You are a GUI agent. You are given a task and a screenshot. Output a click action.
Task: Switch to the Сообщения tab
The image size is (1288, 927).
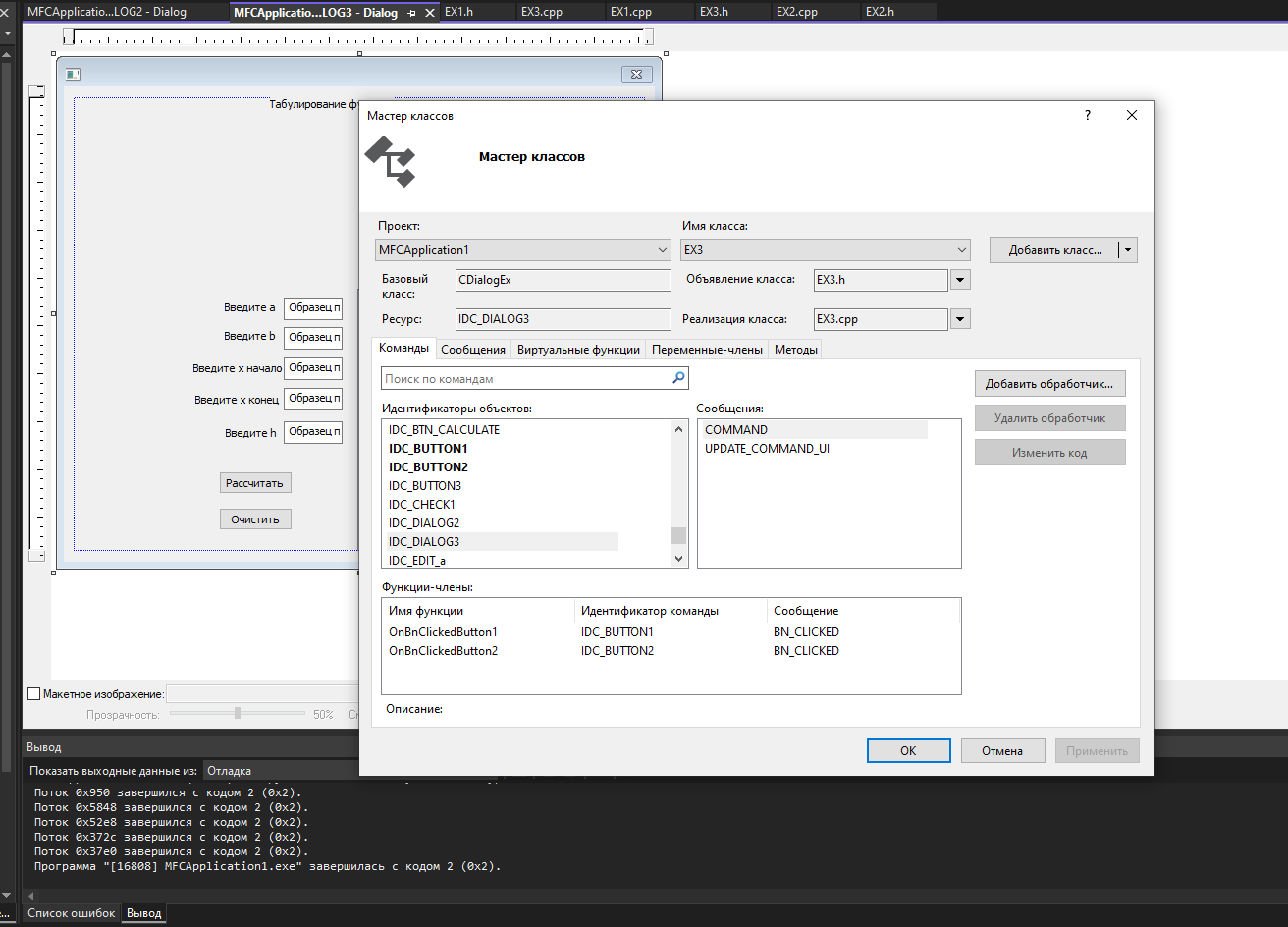[473, 350]
